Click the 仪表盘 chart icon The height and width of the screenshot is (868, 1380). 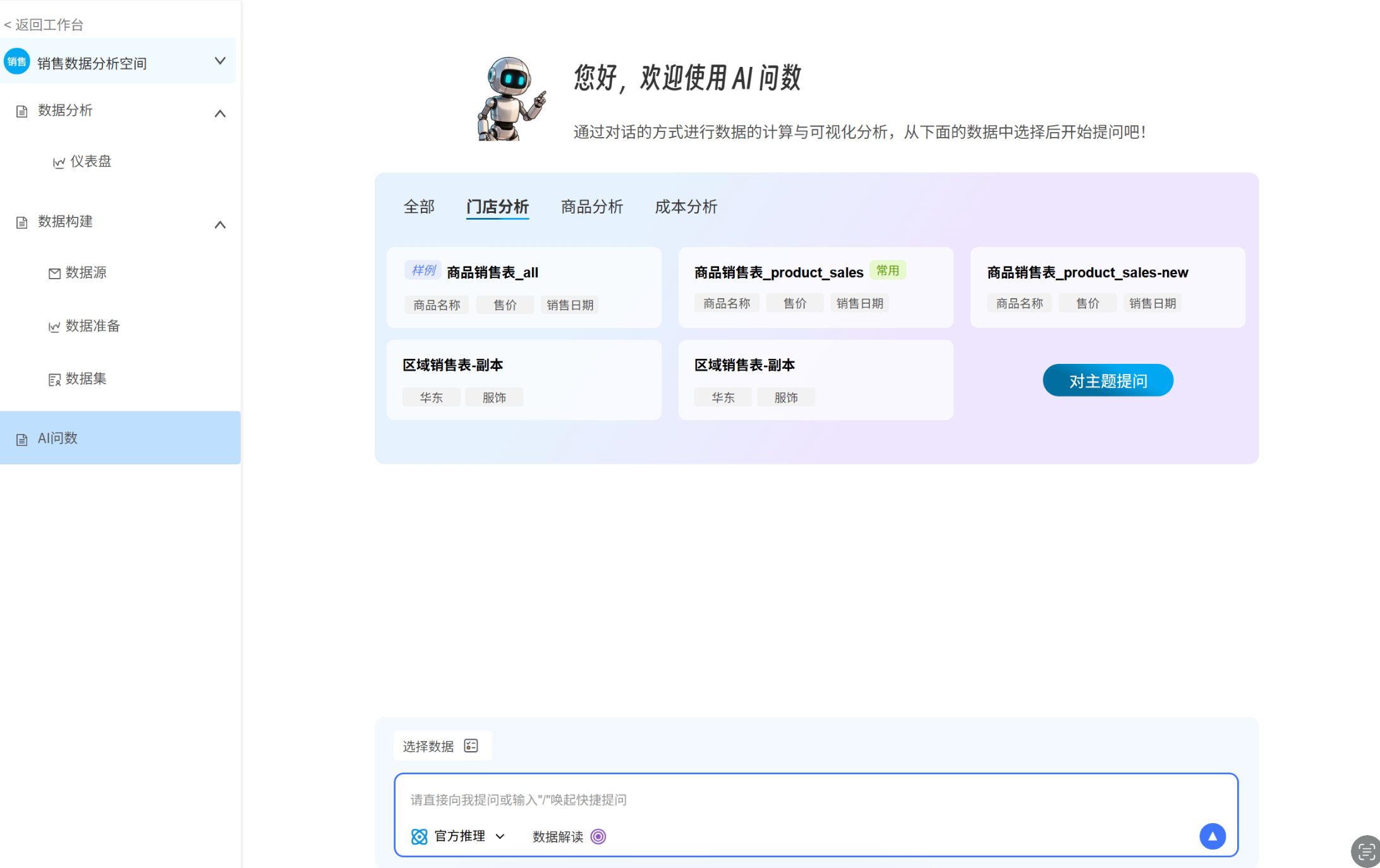(x=59, y=162)
